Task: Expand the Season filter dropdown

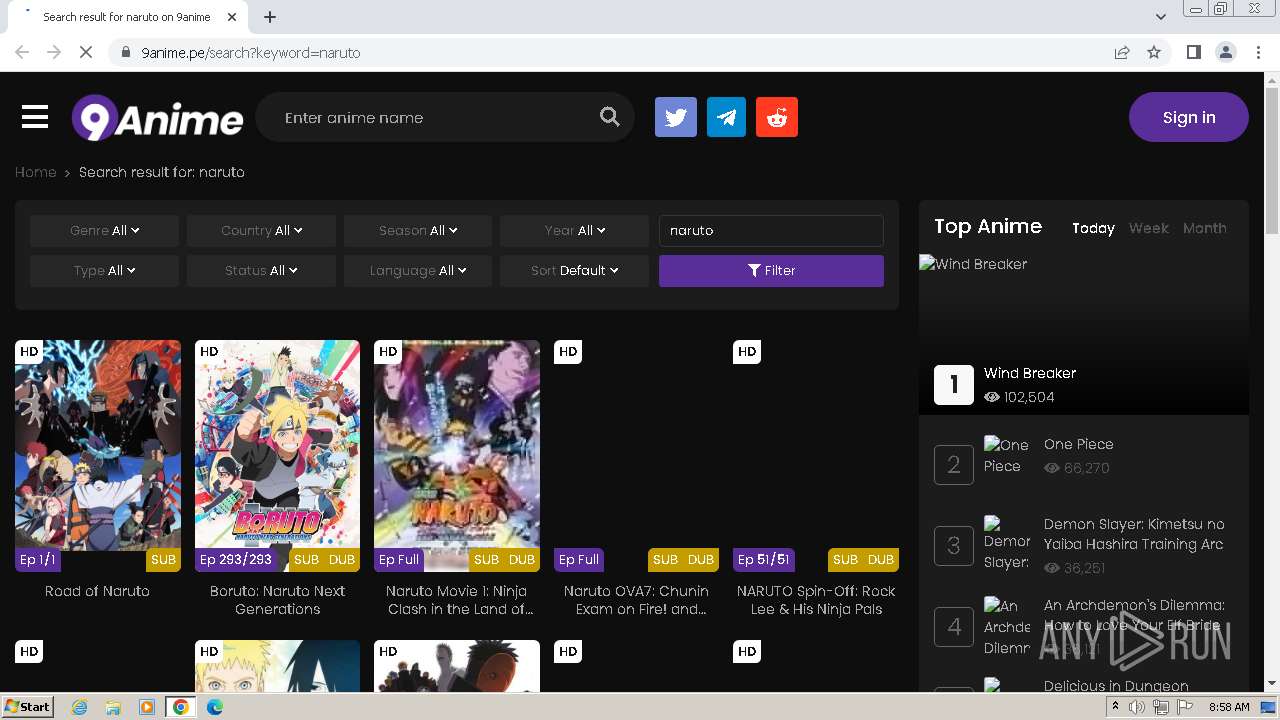Action: (x=418, y=230)
